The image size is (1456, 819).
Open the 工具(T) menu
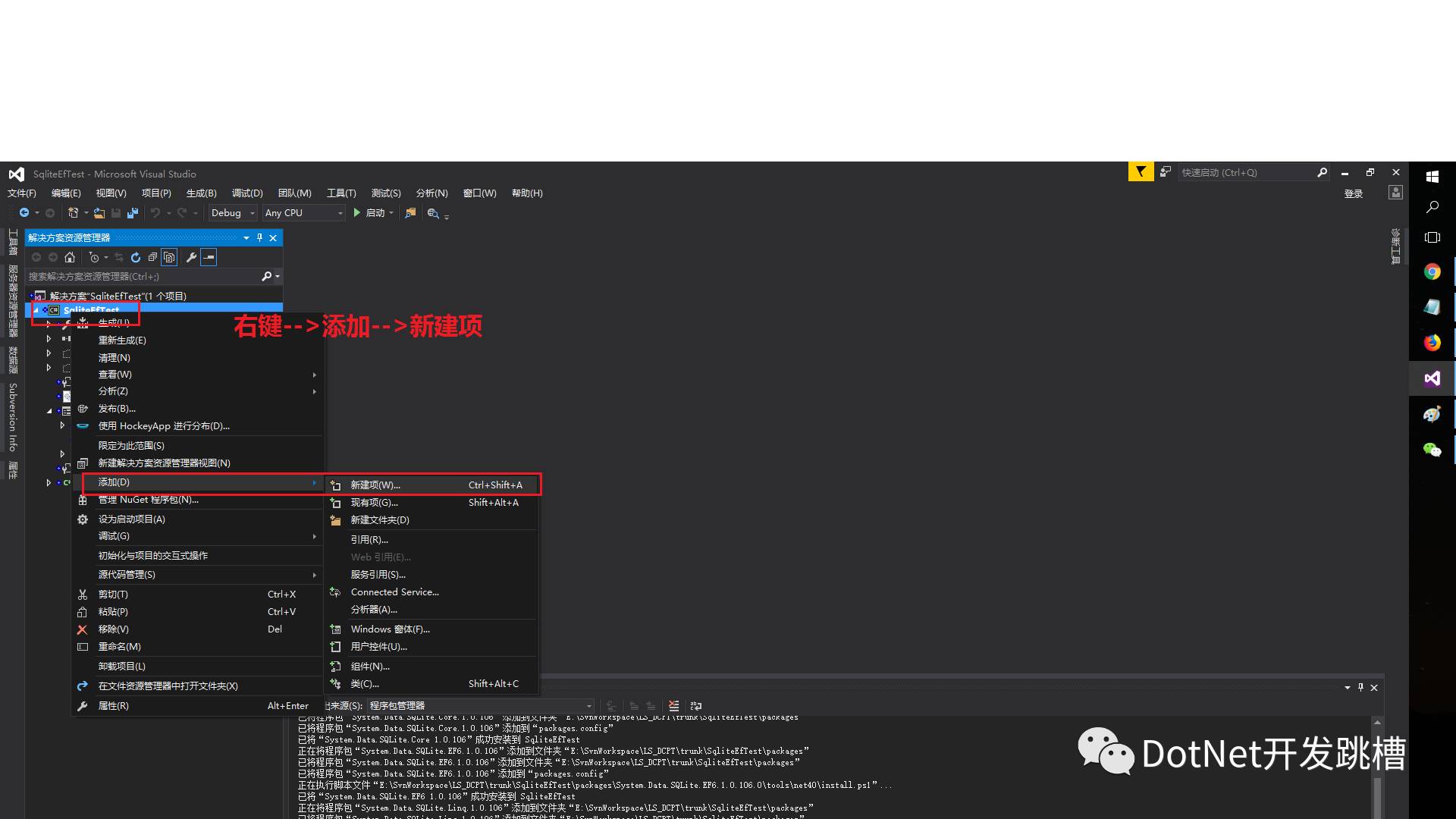(341, 193)
